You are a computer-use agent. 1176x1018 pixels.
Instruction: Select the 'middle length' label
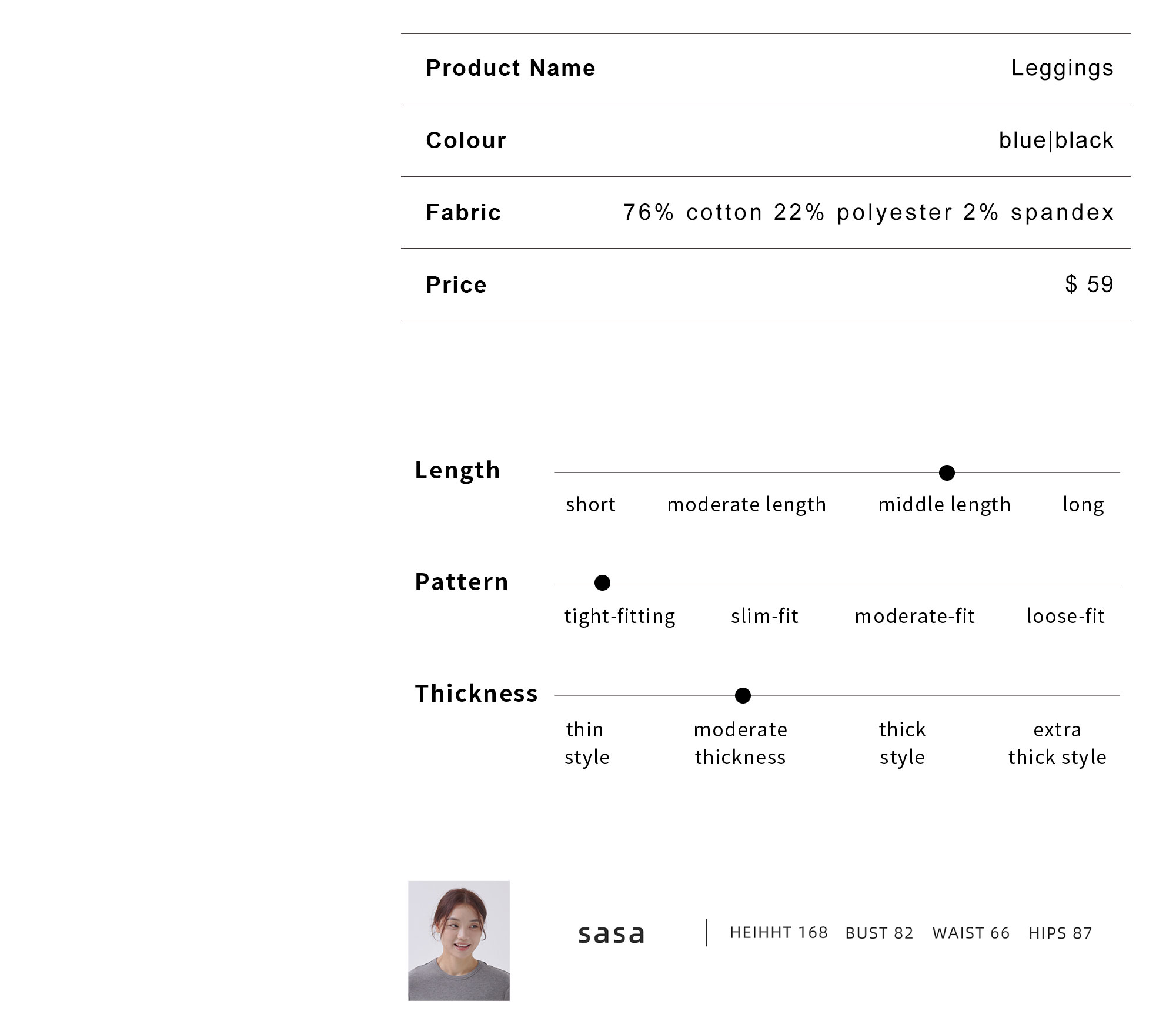pyautogui.click(x=944, y=505)
